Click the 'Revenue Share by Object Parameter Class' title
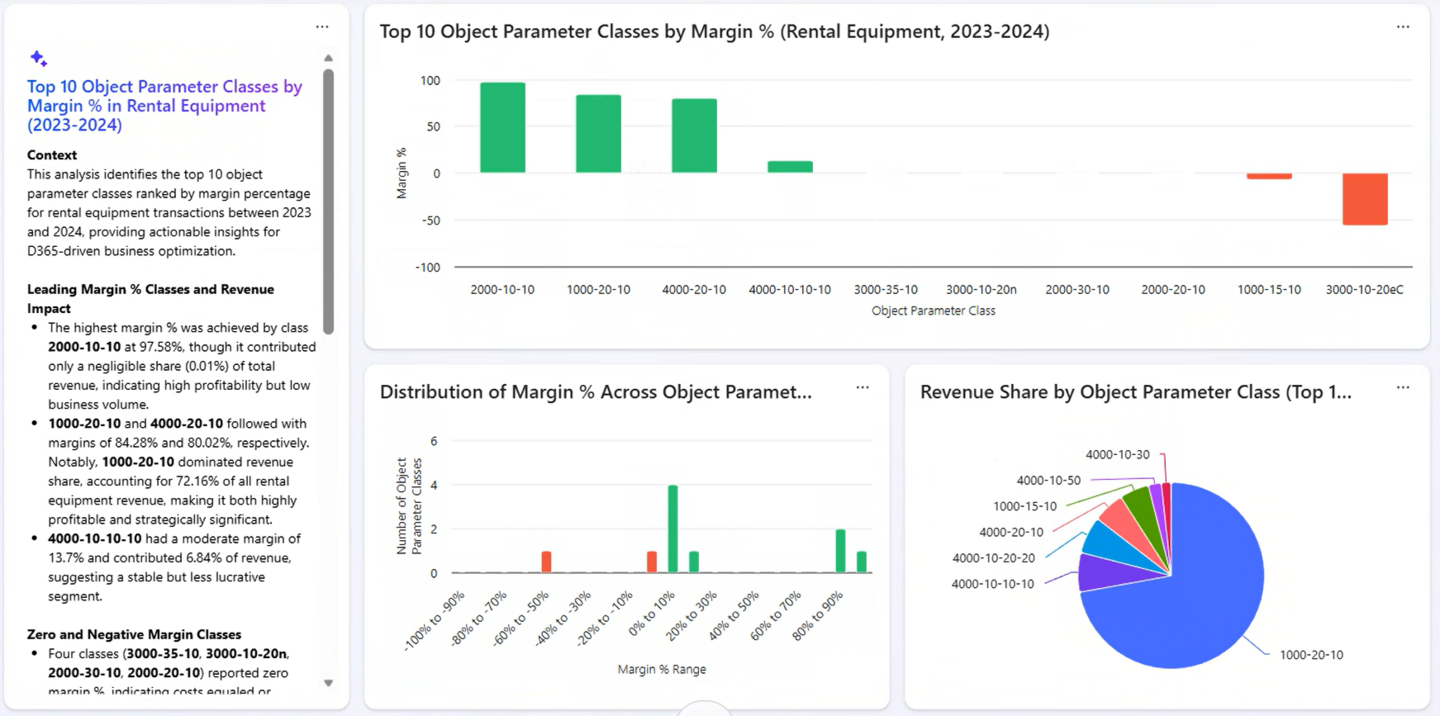1440x716 pixels. [x=1135, y=392]
